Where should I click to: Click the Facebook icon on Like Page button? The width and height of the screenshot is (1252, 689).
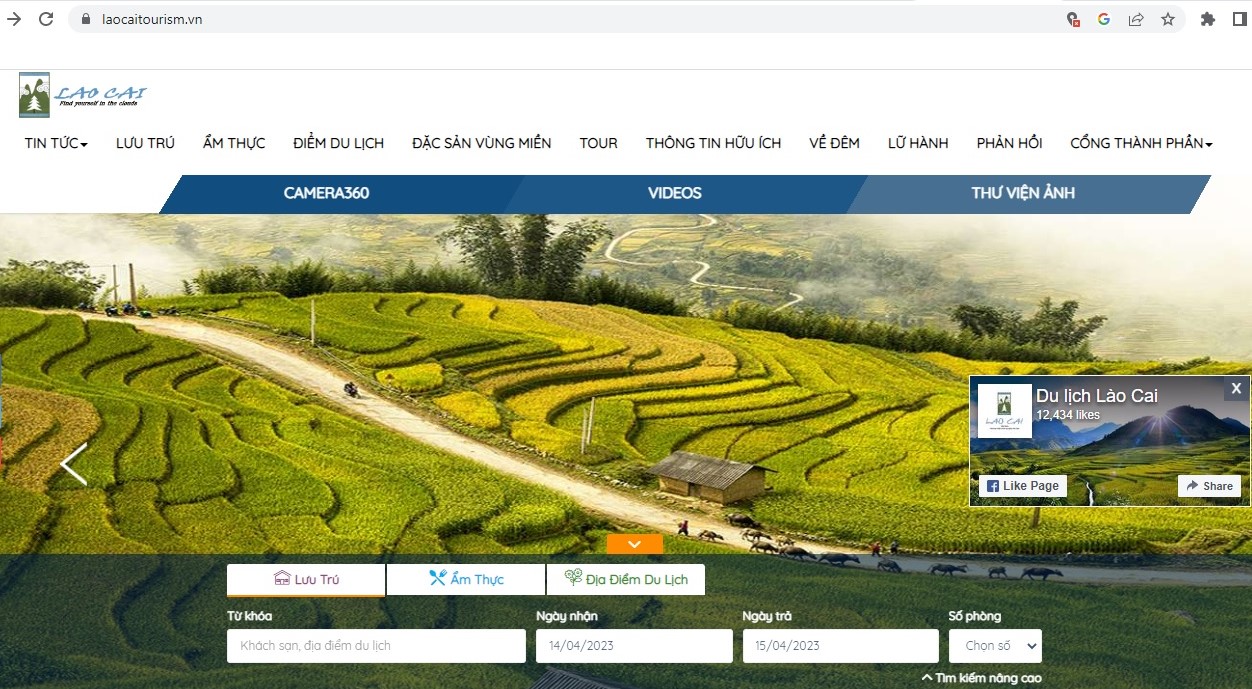tap(991, 485)
